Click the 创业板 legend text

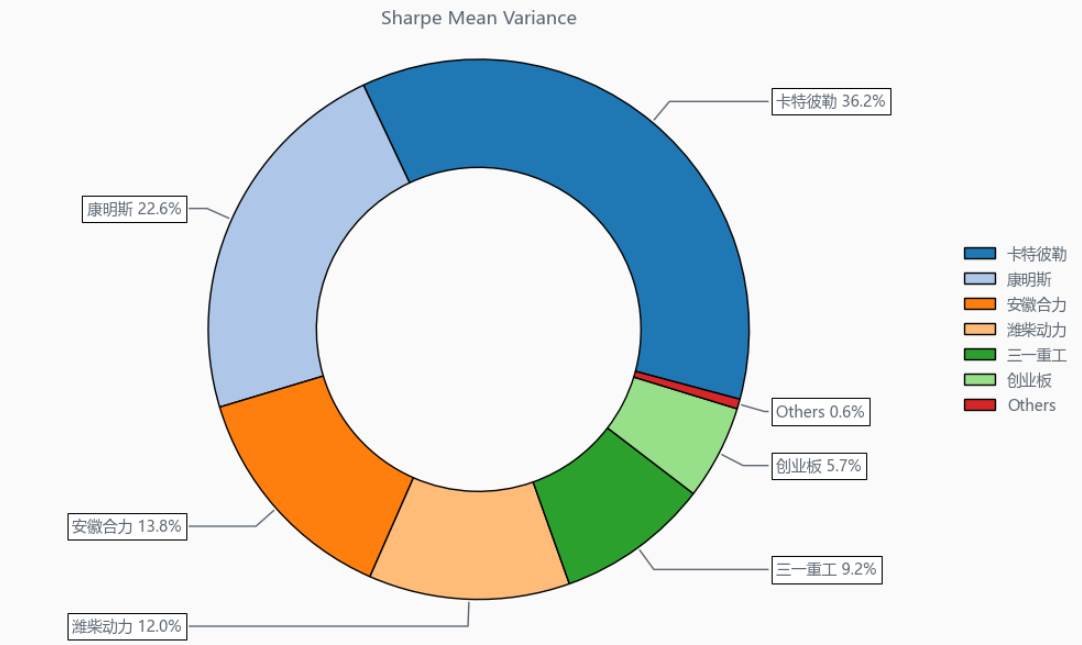1029,380
